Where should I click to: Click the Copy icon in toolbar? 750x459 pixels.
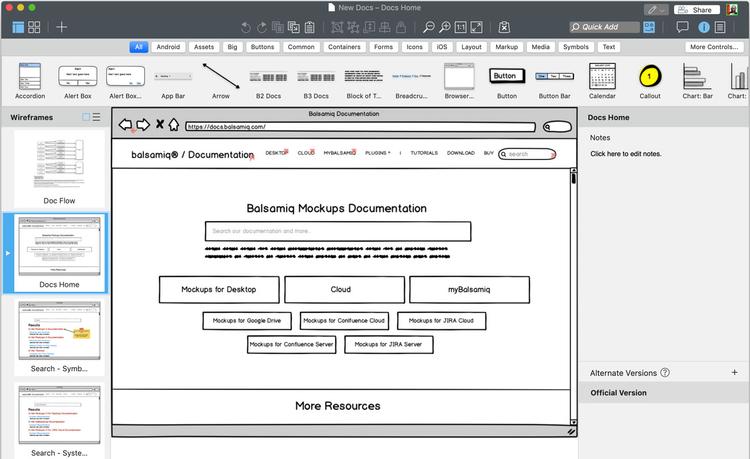coord(294,27)
